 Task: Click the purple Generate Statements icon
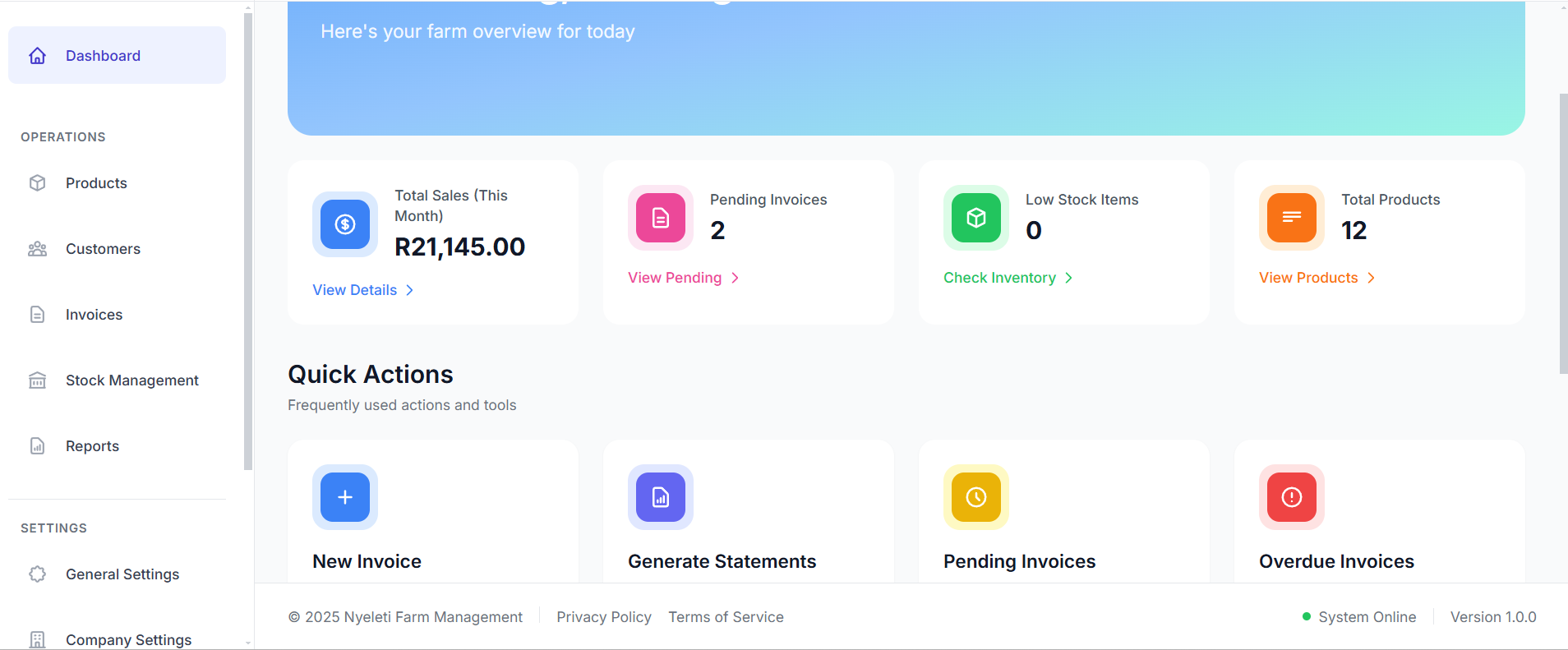coord(661,497)
